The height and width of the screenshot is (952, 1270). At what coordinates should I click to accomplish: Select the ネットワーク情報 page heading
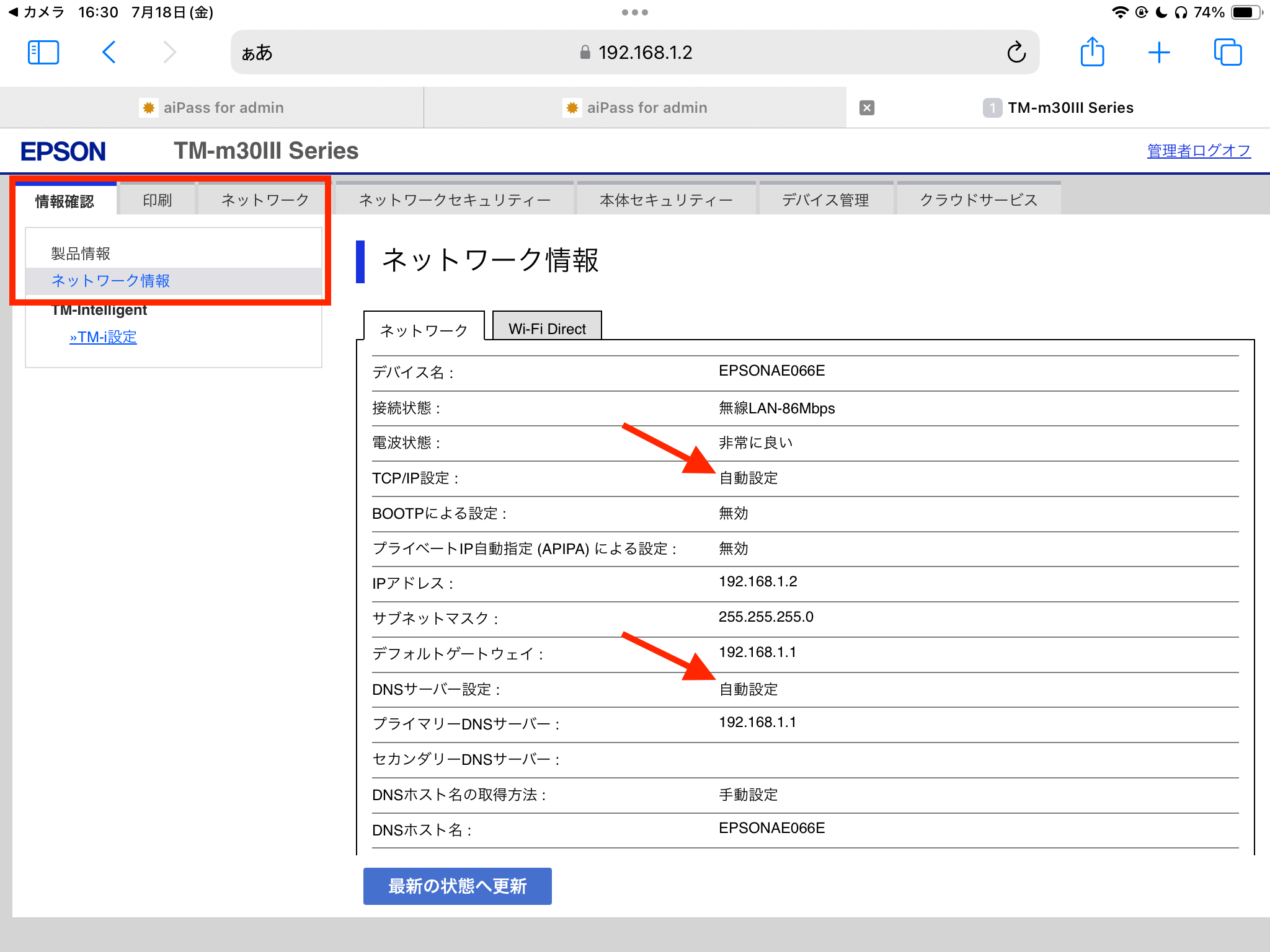[x=490, y=260]
